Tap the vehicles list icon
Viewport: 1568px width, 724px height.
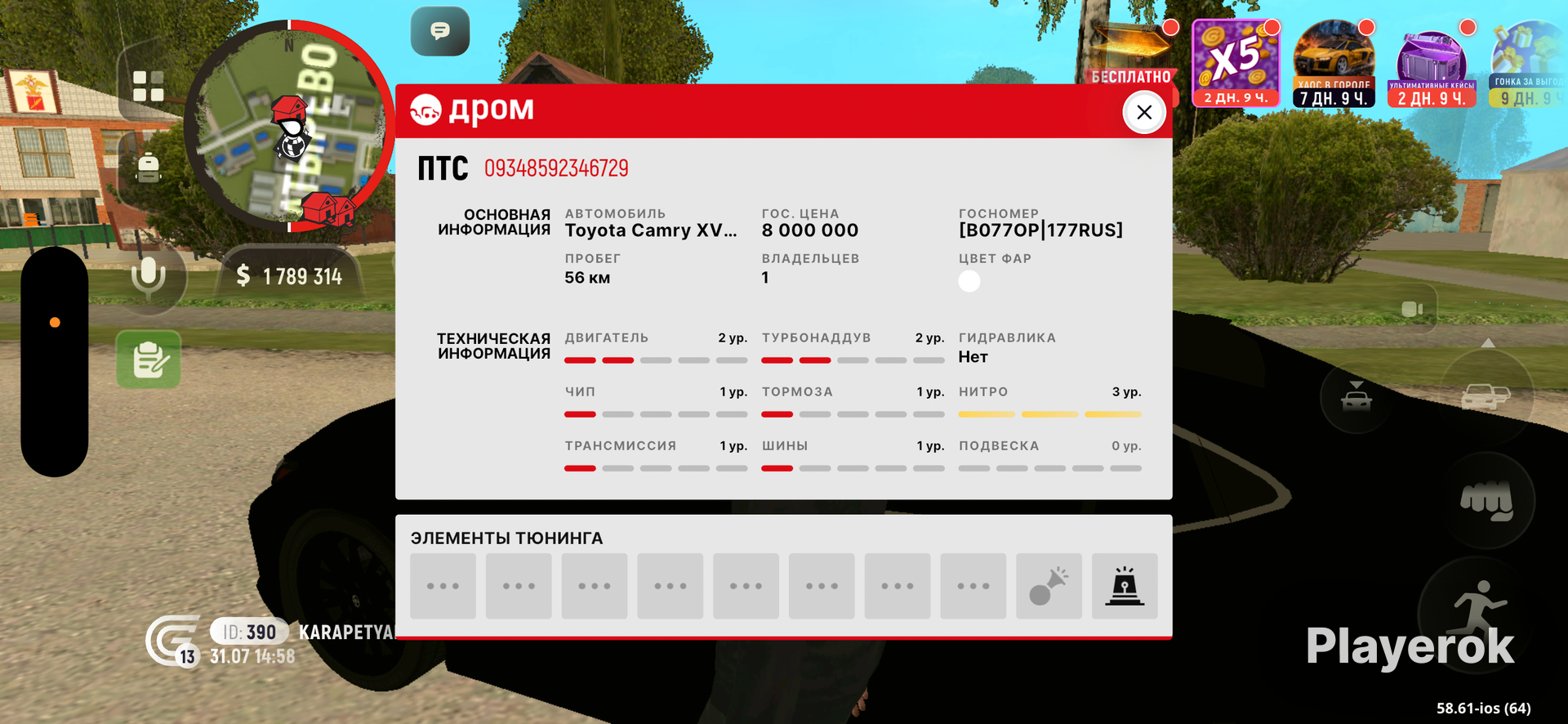pyautogui.click(x=1485, y=396)
